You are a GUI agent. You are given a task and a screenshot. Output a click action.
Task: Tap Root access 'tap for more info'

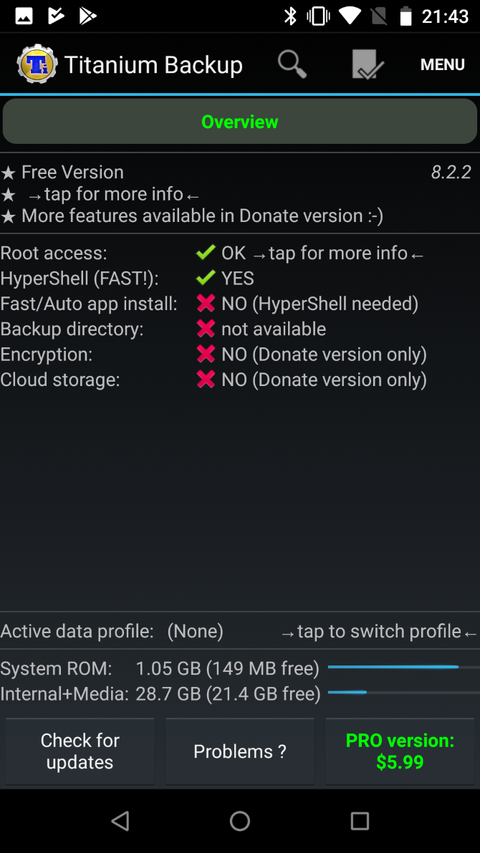point(338,253)
